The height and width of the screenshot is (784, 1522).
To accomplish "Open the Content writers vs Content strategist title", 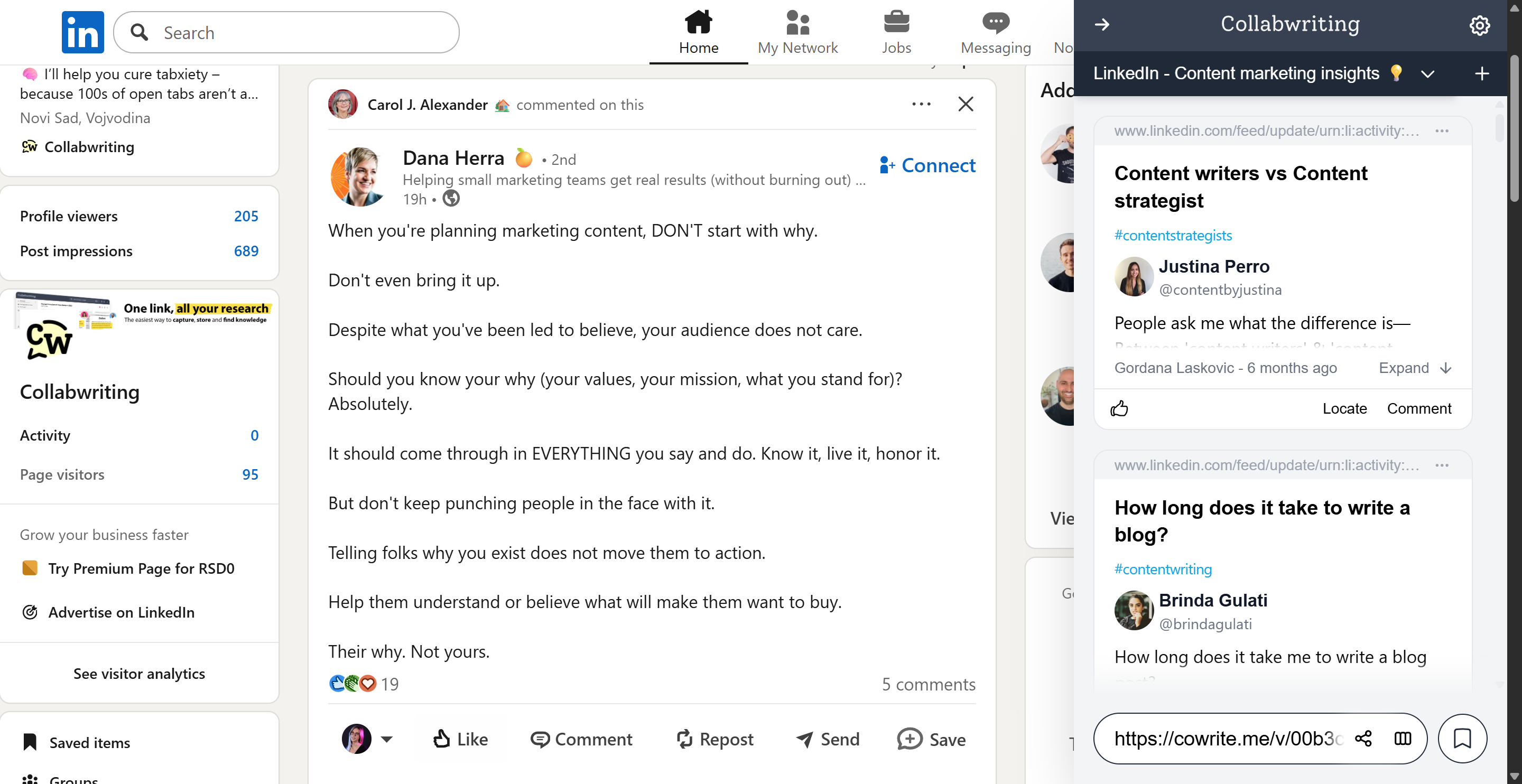I will (1241, 186).
